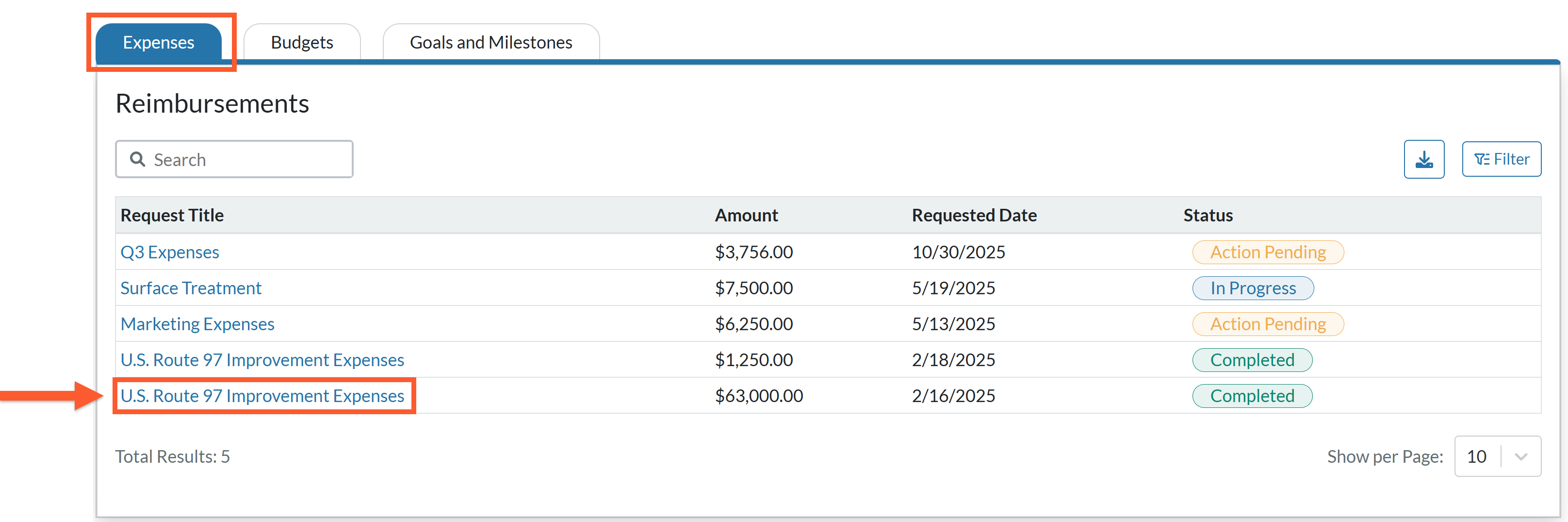Open the $1,250.00 U.S. Route 97 request

pyautogui.click(x=262, y=360)
